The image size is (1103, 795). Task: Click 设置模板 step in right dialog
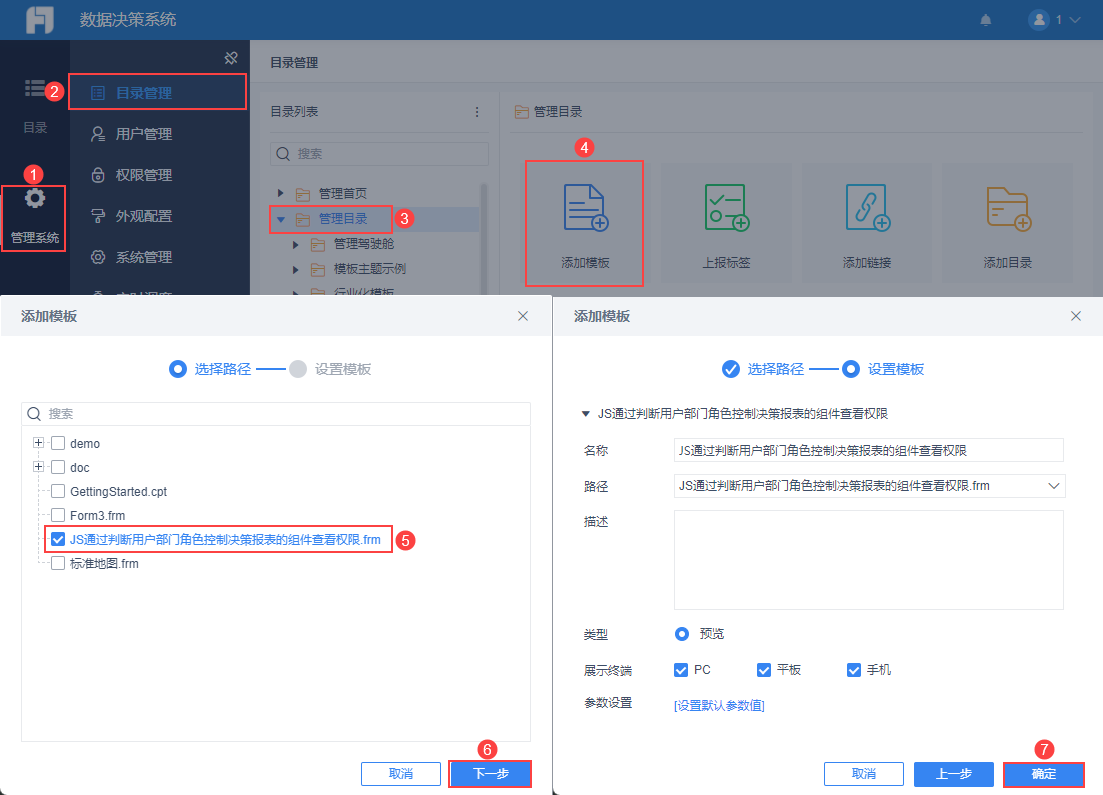coord(883,369)
